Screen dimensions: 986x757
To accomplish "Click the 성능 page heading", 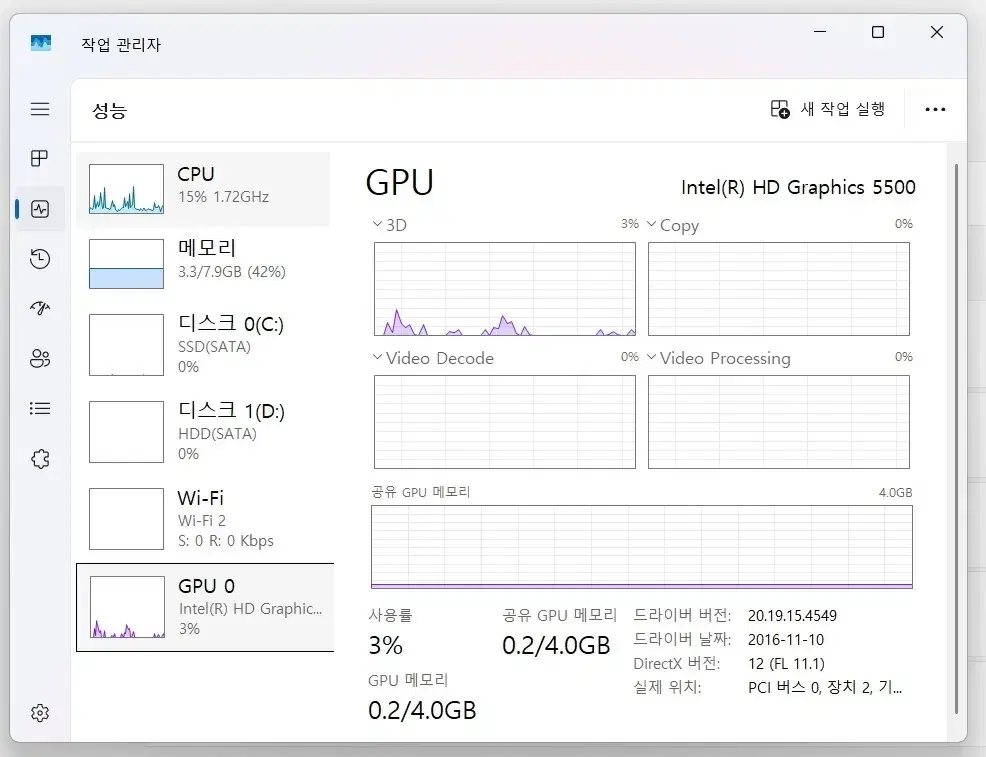I will (110, 111).
